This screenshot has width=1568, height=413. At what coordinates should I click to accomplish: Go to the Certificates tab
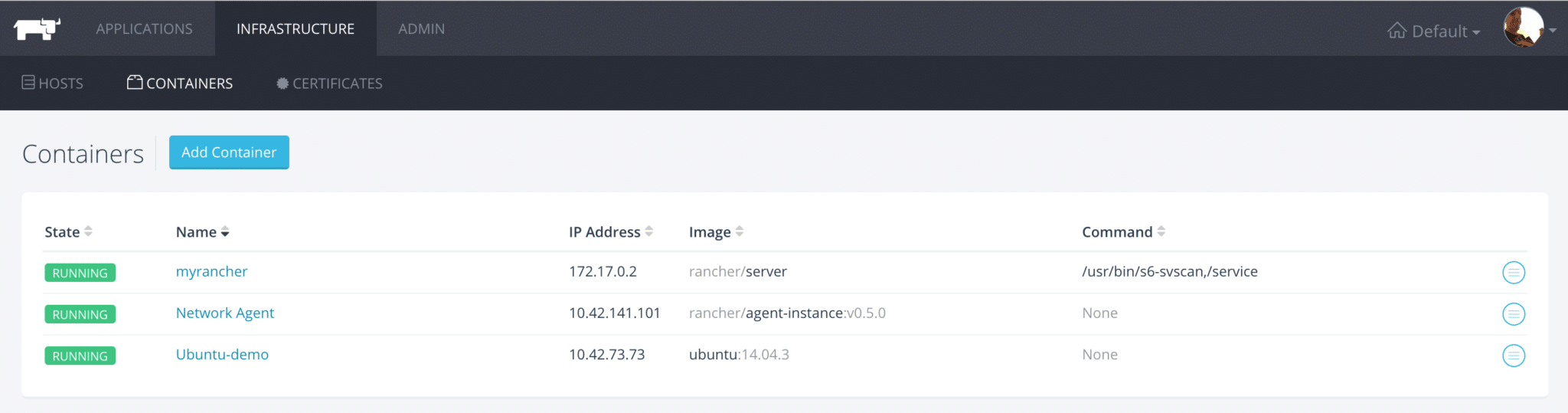point(329,83)
